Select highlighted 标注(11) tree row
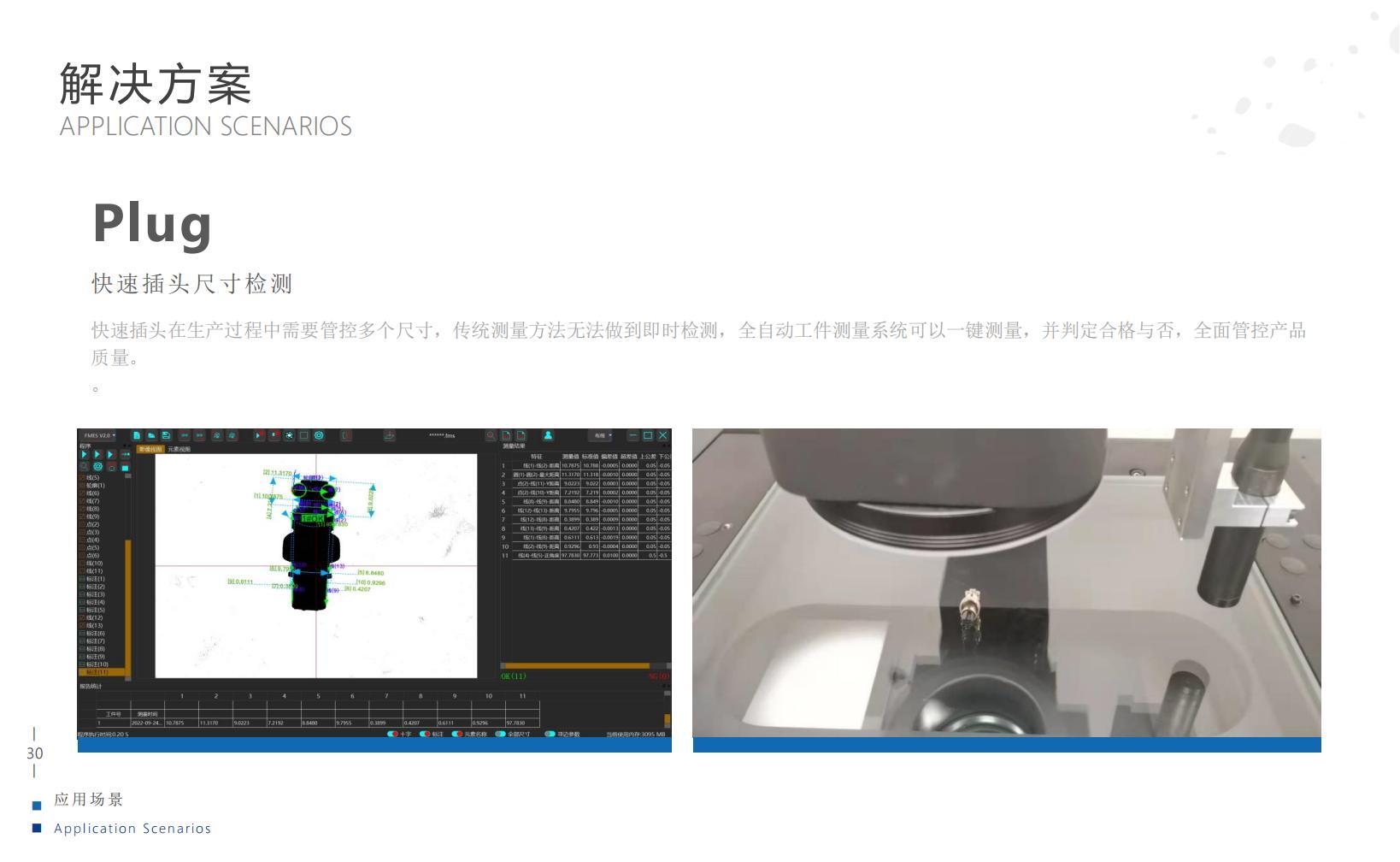 [102, 672]
